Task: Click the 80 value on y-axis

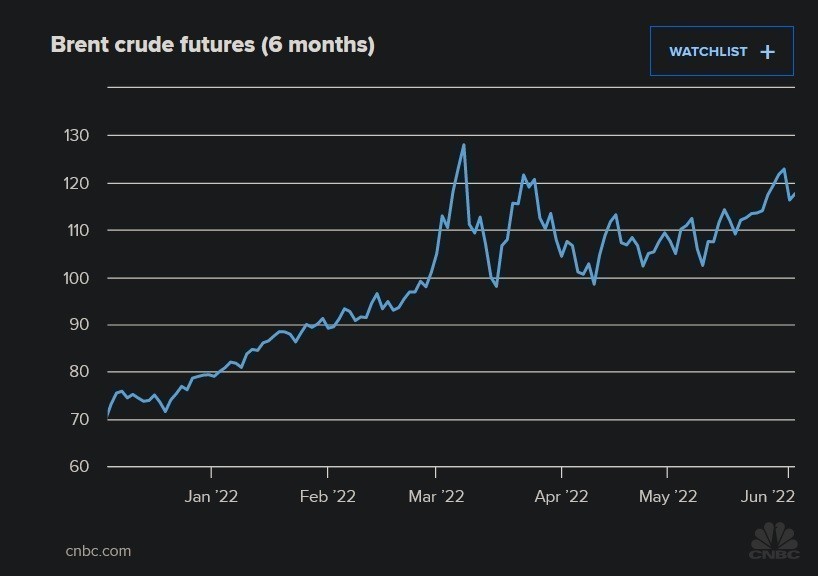Action: tap(80, 372)
